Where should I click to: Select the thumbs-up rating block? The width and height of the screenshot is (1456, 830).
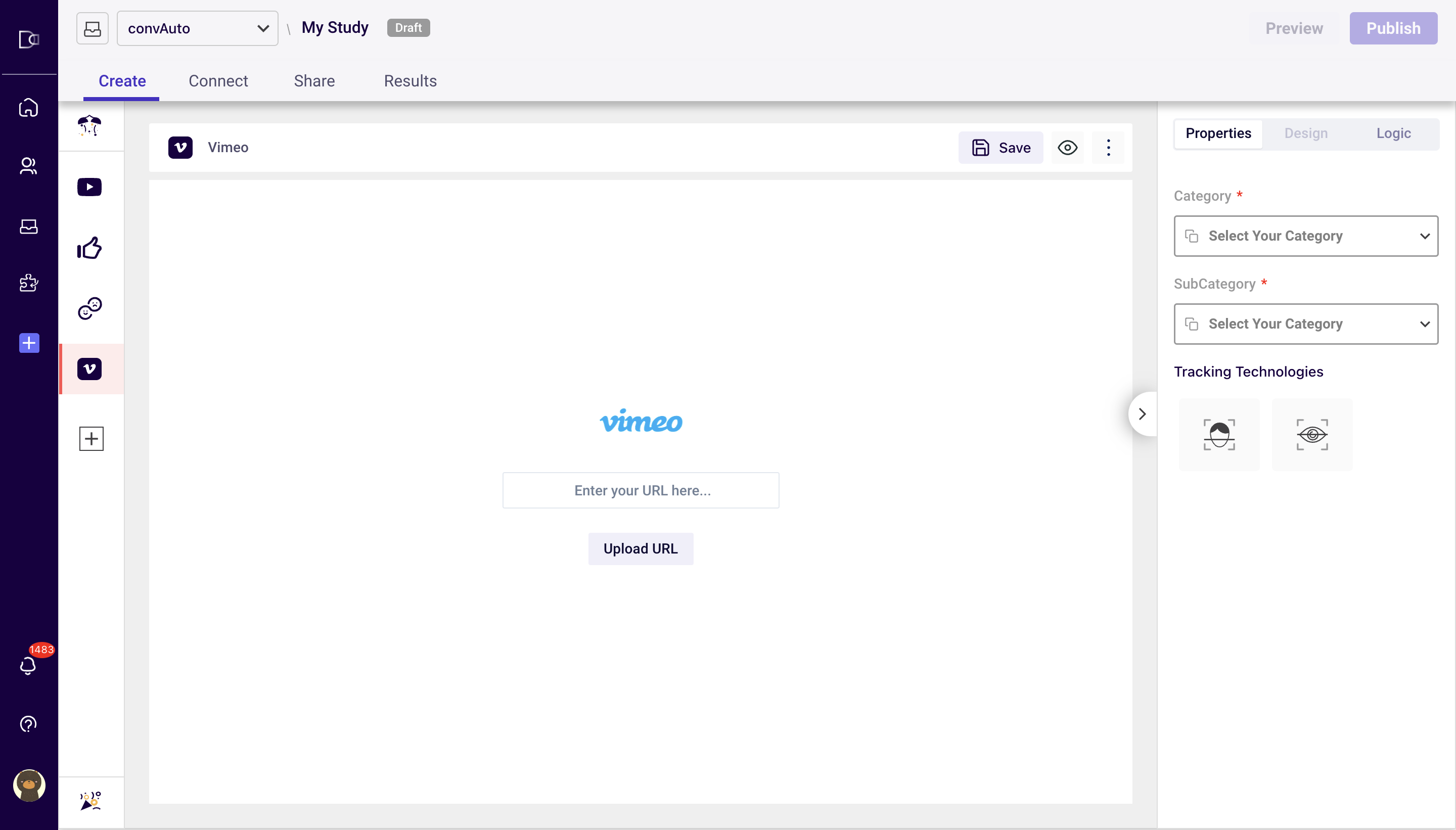[x=89, y=248]
